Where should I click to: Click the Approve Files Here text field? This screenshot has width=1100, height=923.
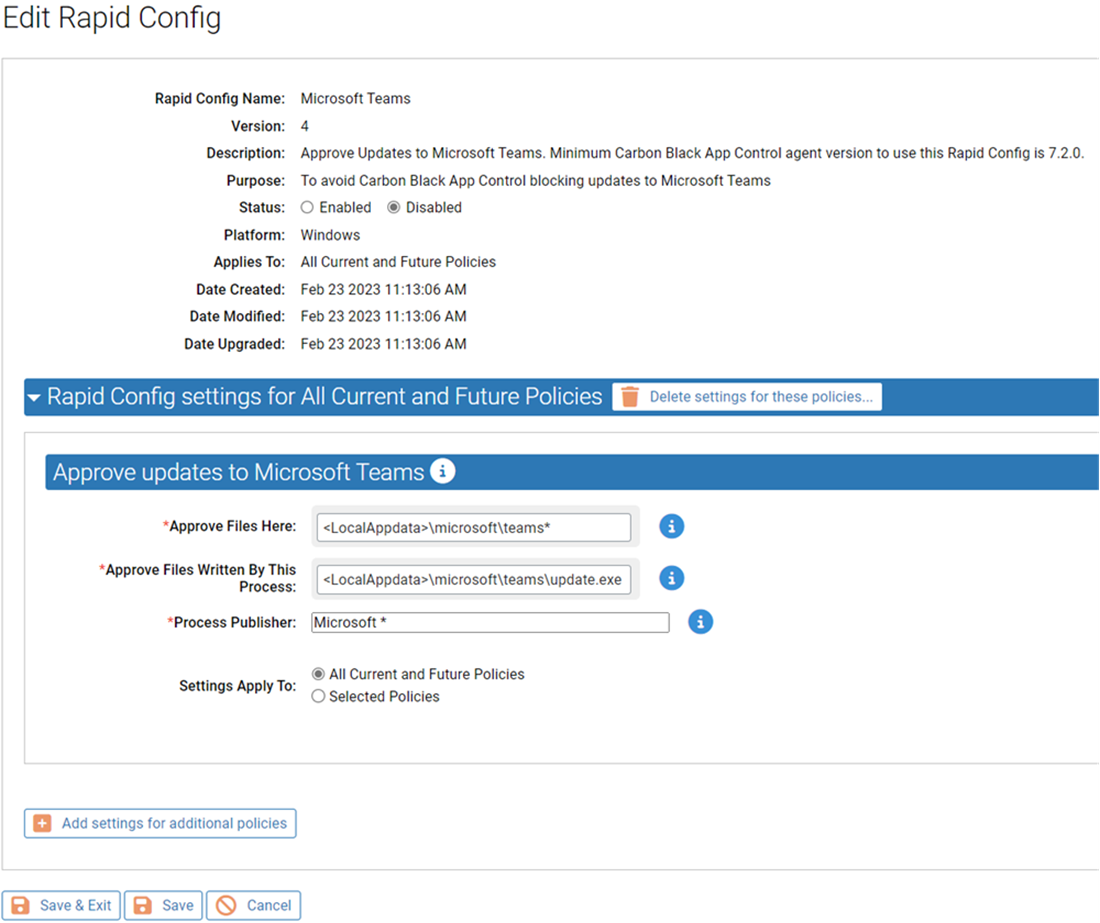(x=472, y=526)
